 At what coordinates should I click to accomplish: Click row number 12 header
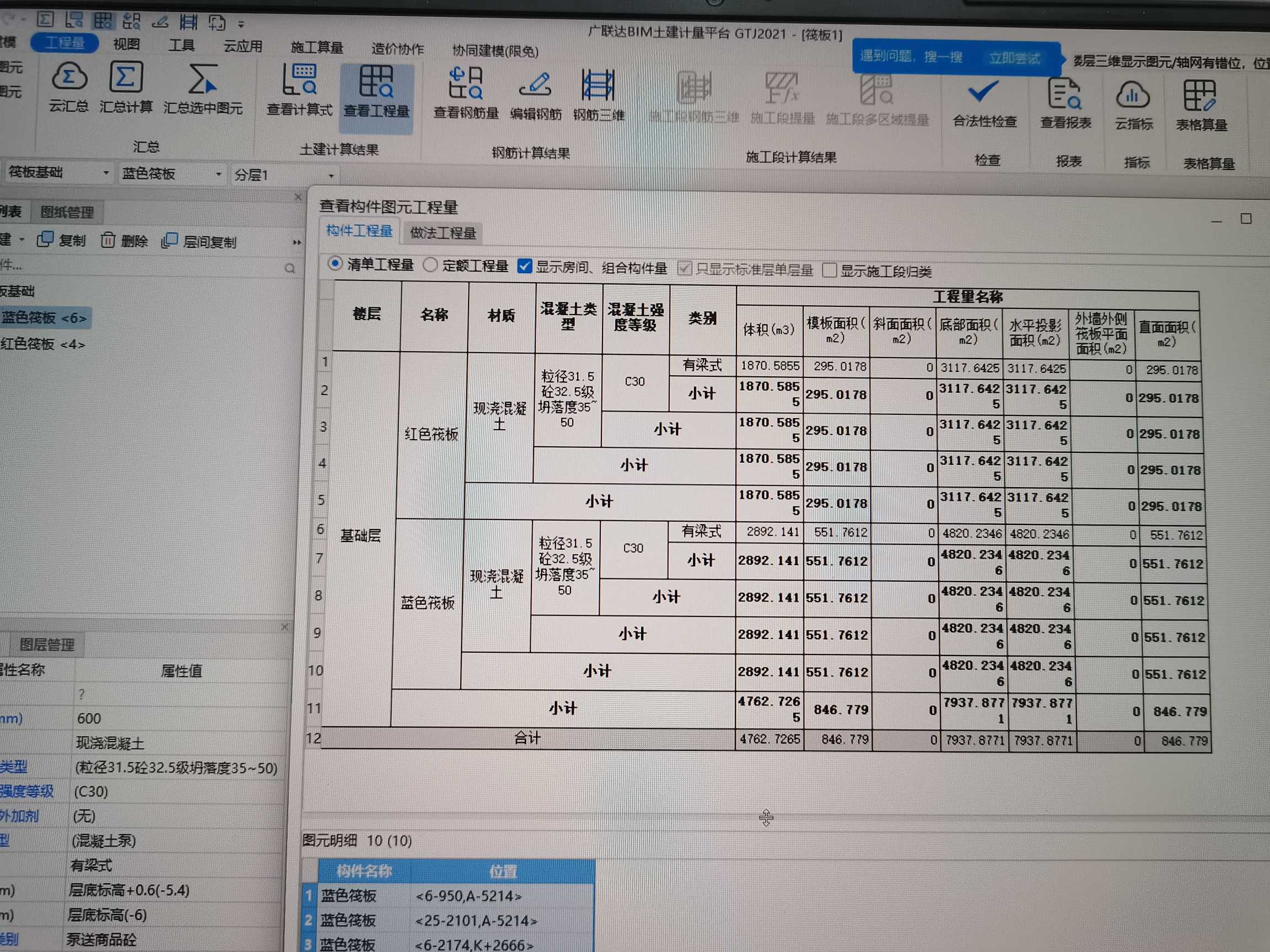(313, 738)
